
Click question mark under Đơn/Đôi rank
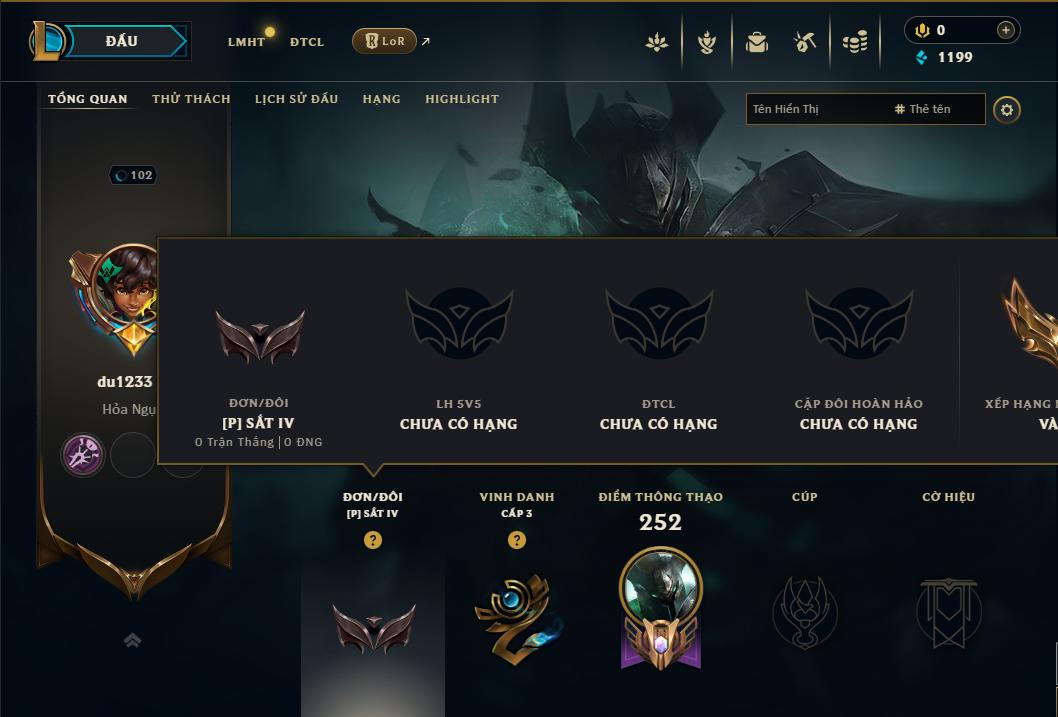click(x=372, y=540)
